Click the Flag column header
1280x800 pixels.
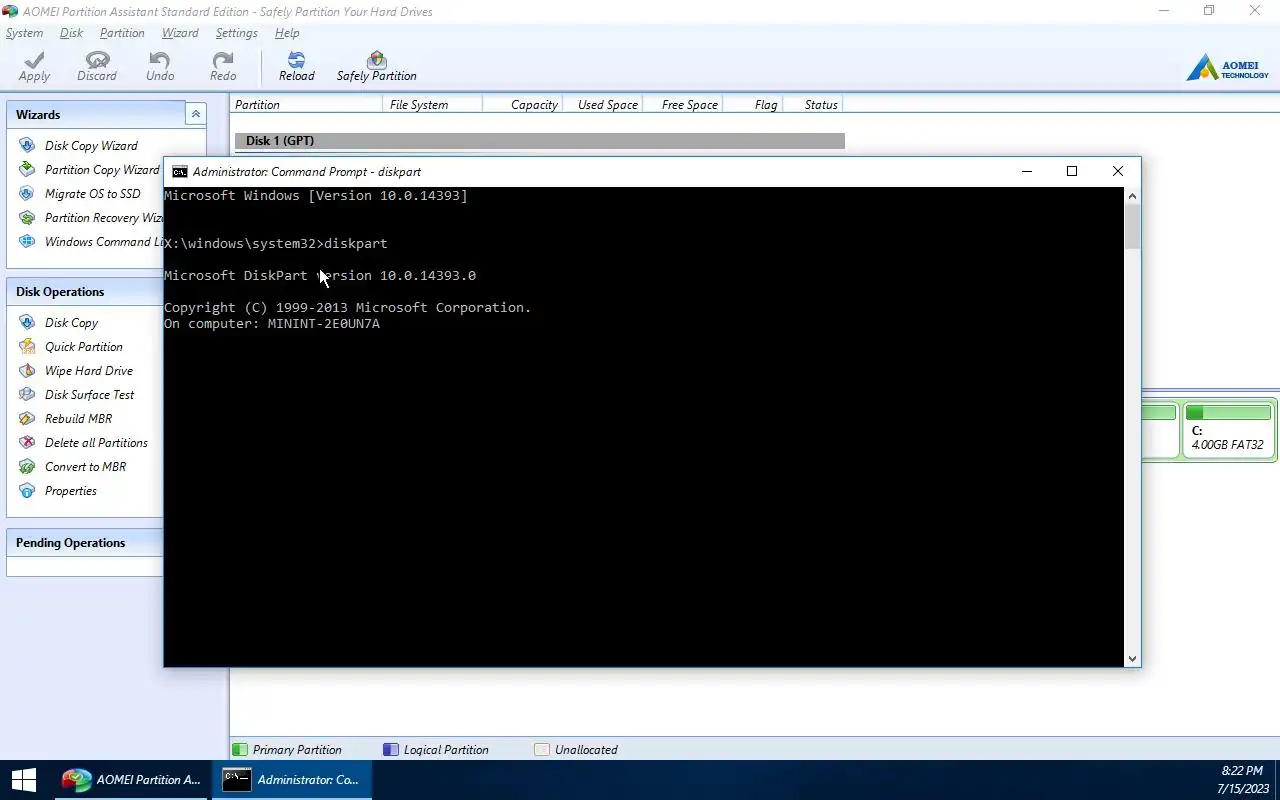(752, 105)
